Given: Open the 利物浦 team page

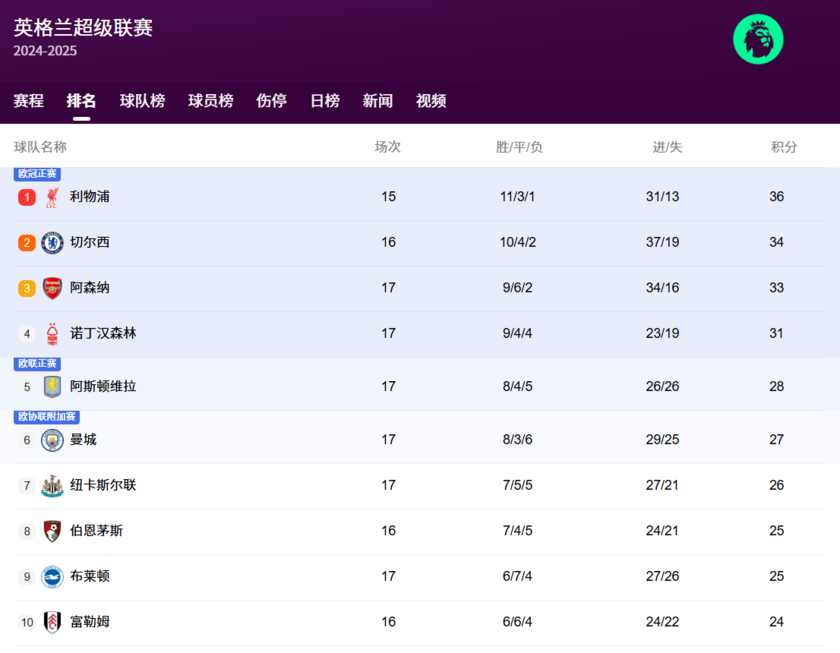Looking at the screenshot, I should click(91, 197).
